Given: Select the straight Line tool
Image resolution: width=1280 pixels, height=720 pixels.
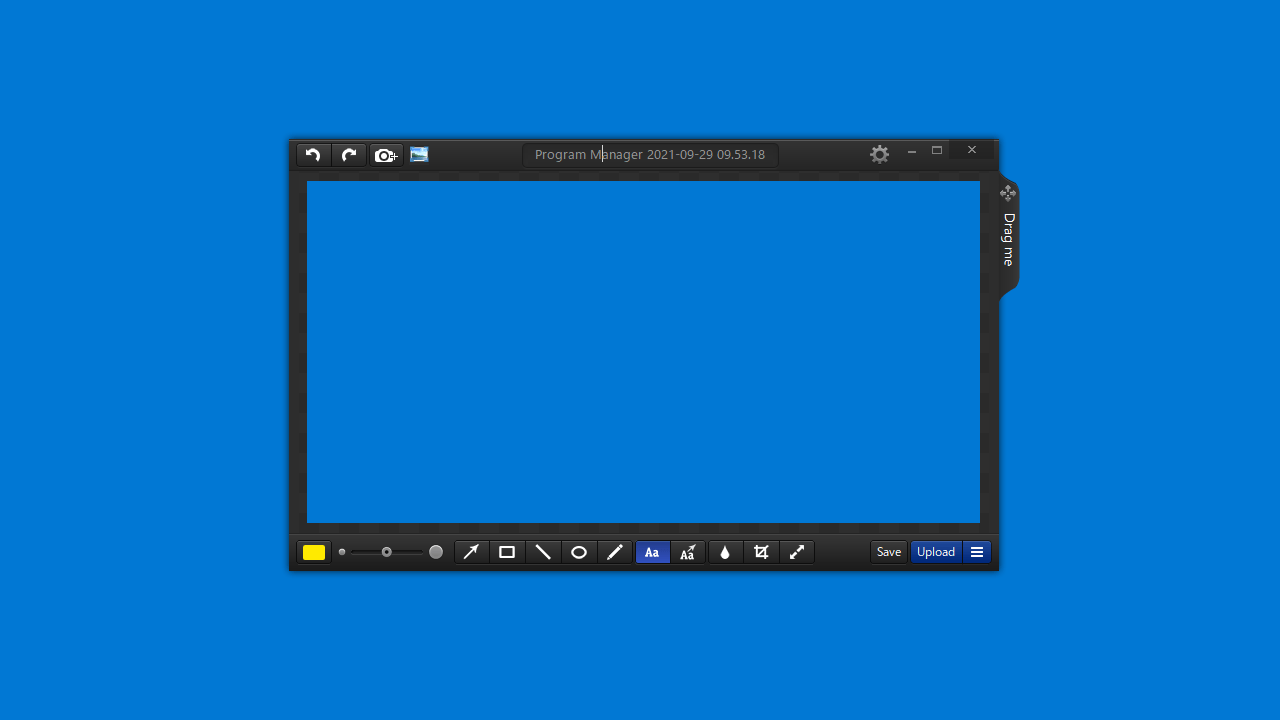Looking at the screenshot, I should coord(543,552).
